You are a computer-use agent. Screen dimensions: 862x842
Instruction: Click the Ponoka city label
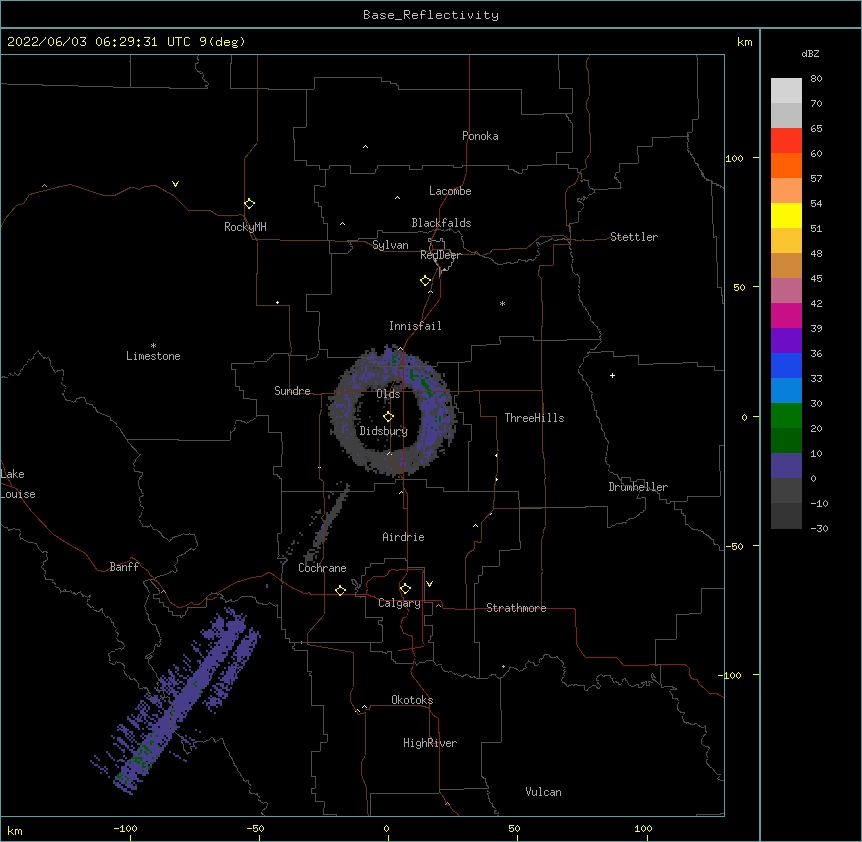480,136
